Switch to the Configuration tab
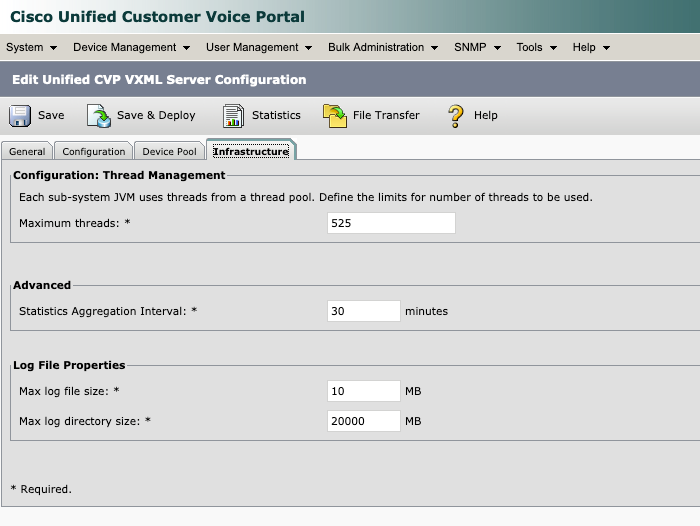 click(x=94, y=152)
